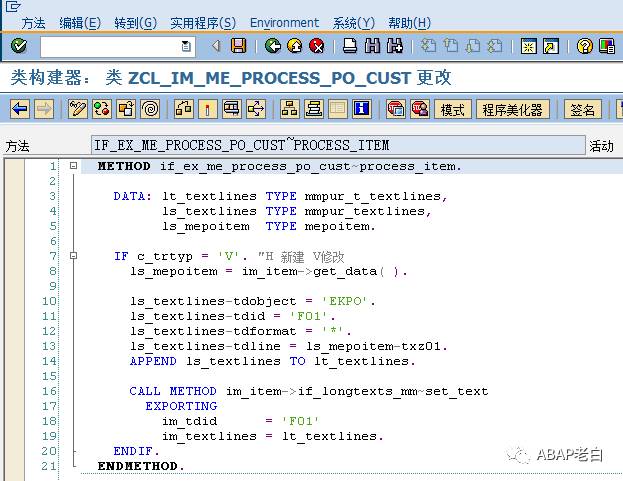
Task: Click the 程序美化器 pretty printer button
Action: click(x=513, y=109)
